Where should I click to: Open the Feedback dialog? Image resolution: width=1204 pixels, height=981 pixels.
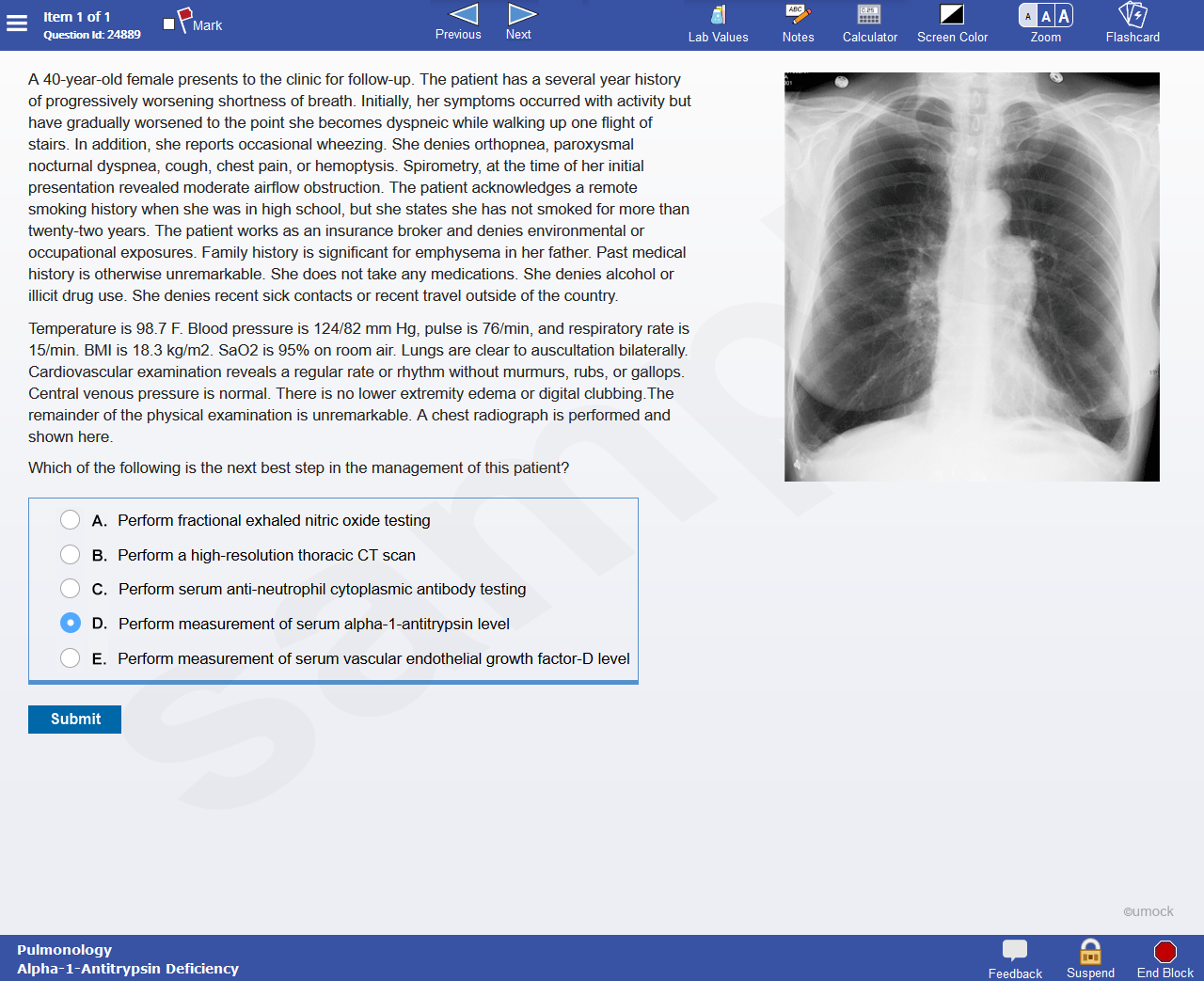(1015, 959)
